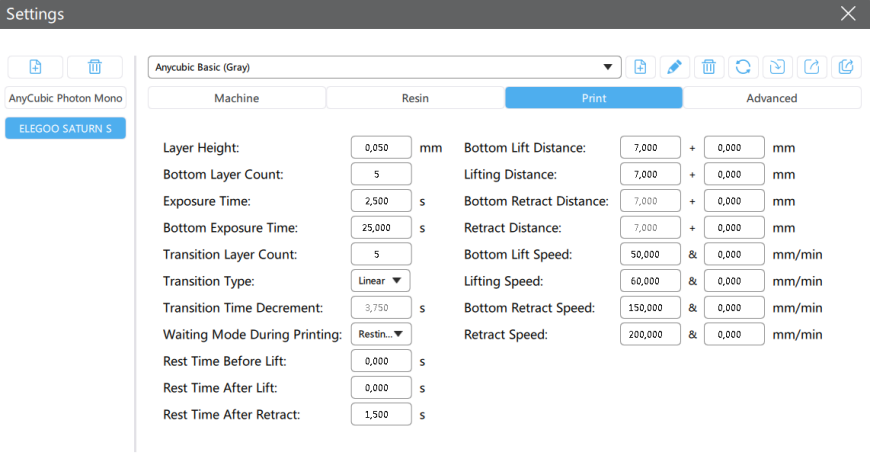The image size is (870, 475).
Task: Close the Settings window
Action: [x=848, y=14]
